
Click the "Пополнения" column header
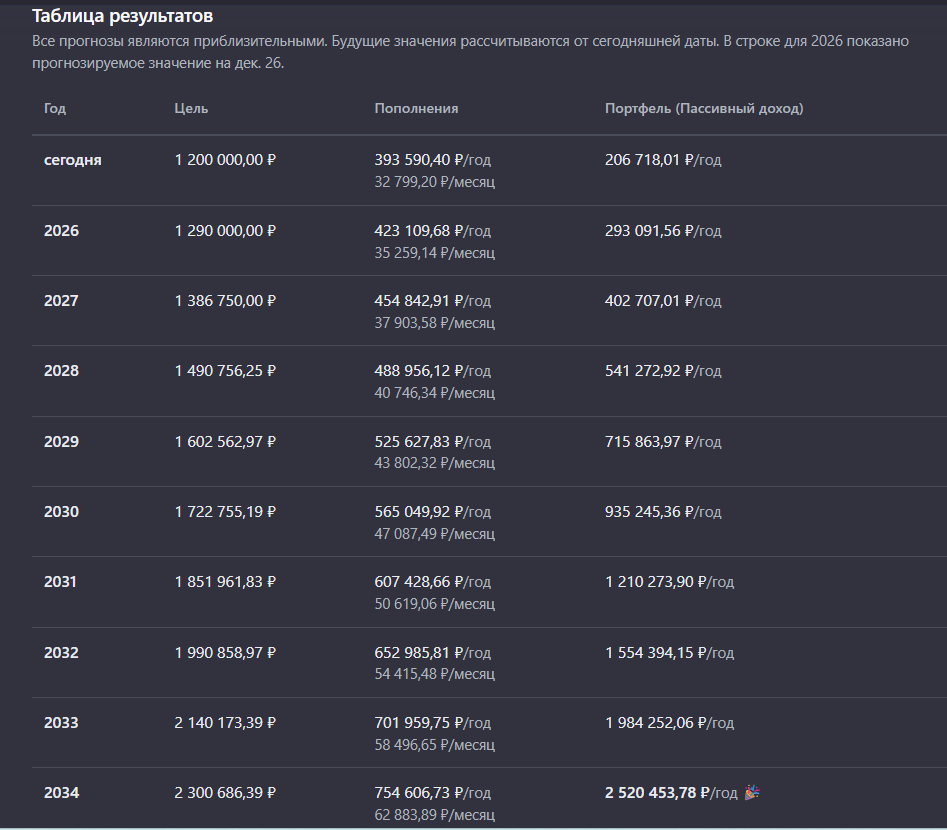point(416,108)
